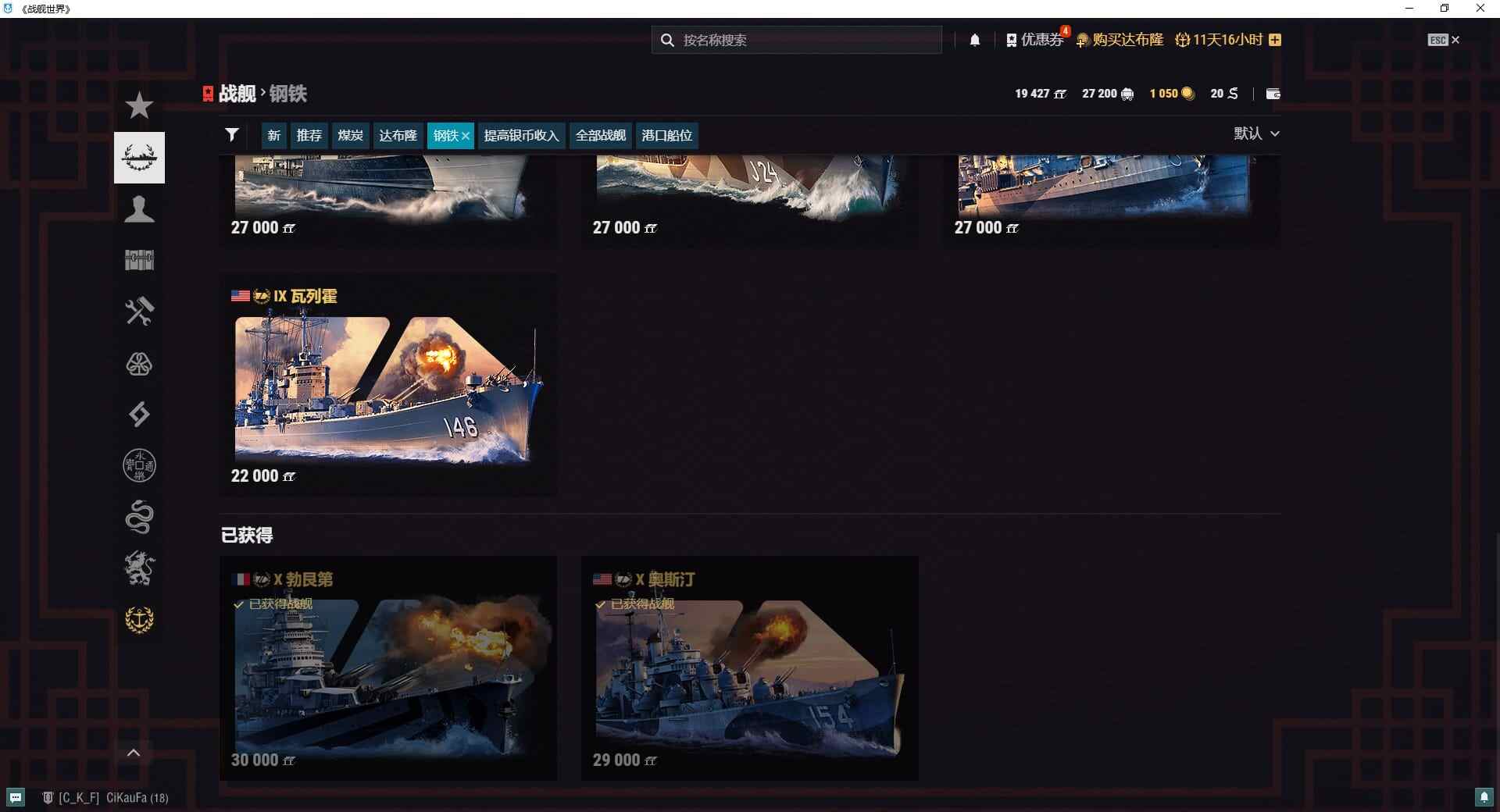Click the wrench customization sidebar icon
Image resolution: width=1500 pixels, height=812 pixels.
click(138, 311)
